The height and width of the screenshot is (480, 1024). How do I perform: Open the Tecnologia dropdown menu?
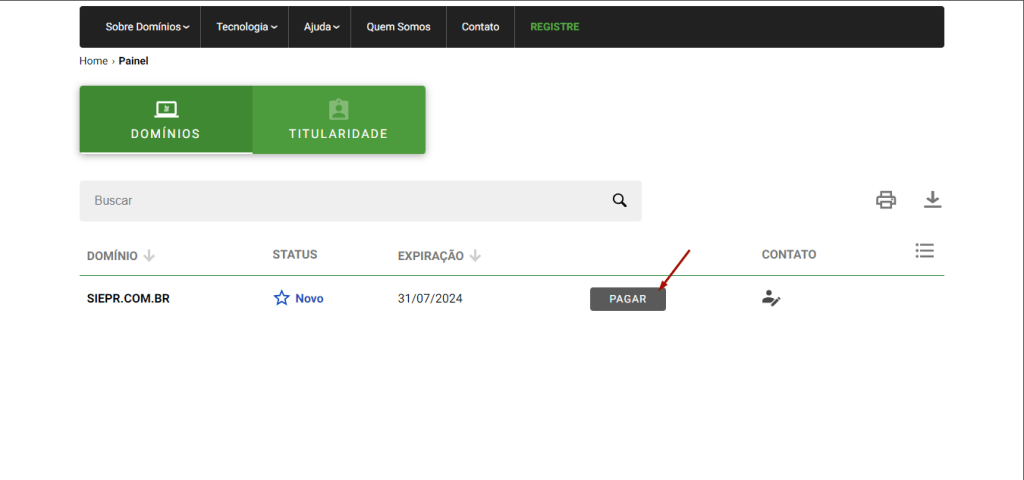[x=246, y=27]
